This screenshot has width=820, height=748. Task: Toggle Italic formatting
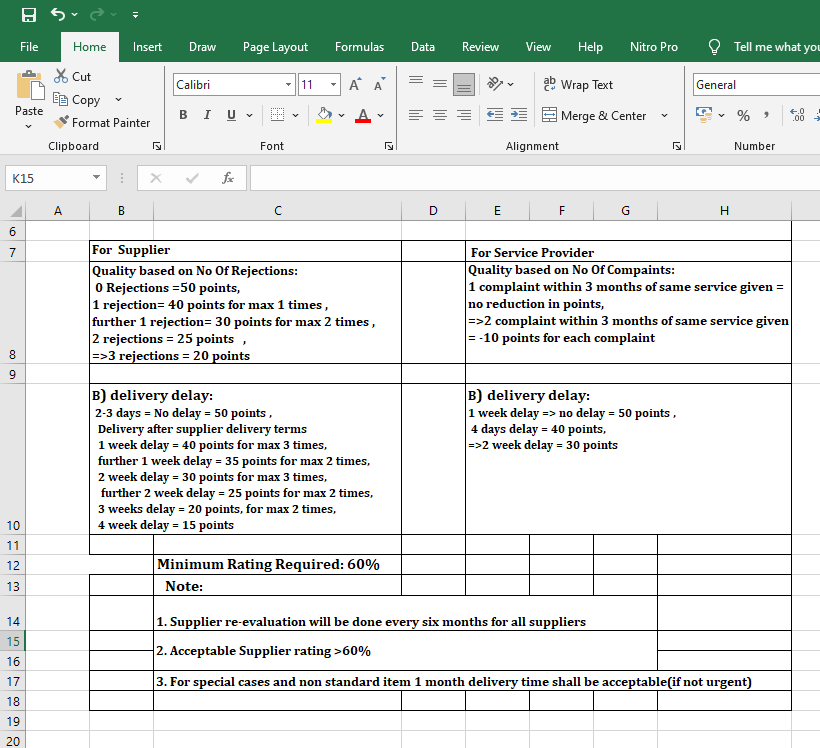pyautogui.click(x=207, y=115)
